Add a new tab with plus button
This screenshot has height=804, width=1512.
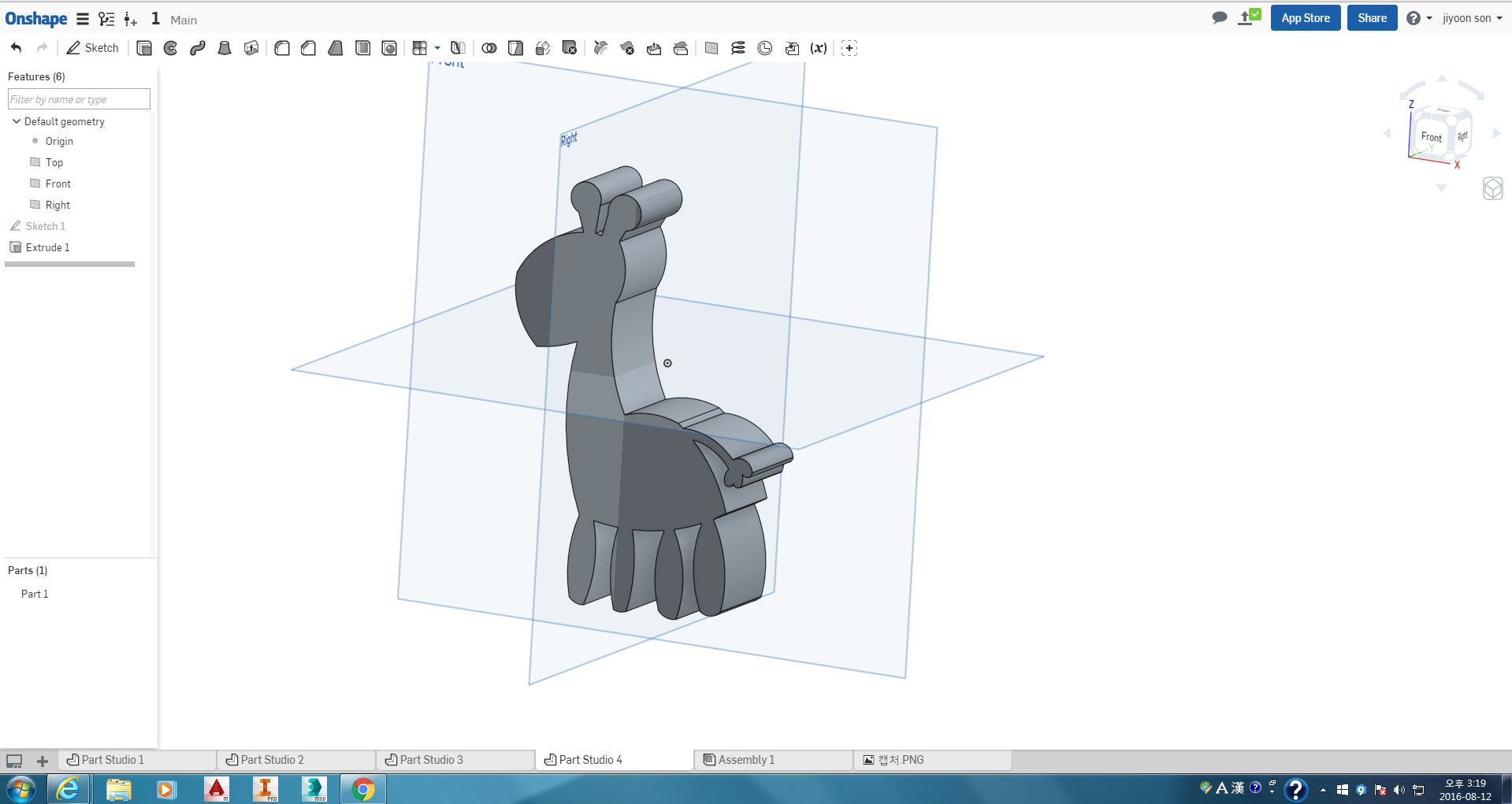pos(43,761)
